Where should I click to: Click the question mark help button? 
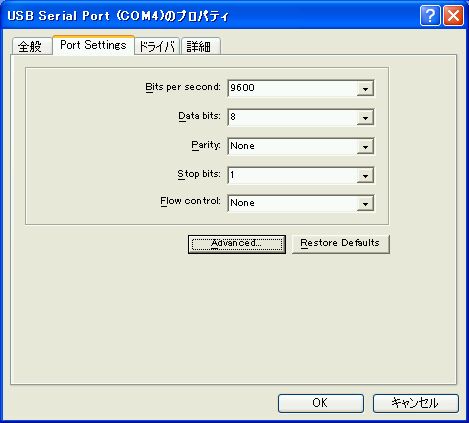pyautogui.click(x=430, y=15)
